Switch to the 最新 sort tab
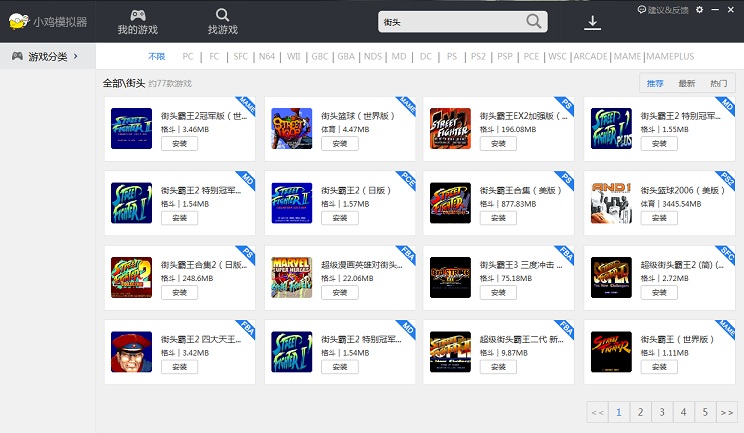The height and width of the screenshot is (433, 744). tap(687, 83)
